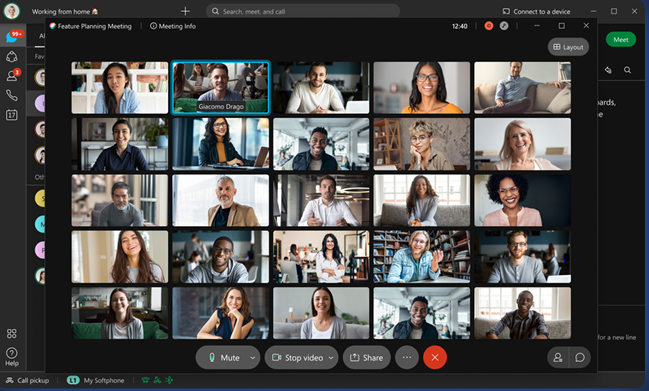Select video of man in gray hoodie
The width and height of the screenshot is (649, 391).
[x=221, y=257]
